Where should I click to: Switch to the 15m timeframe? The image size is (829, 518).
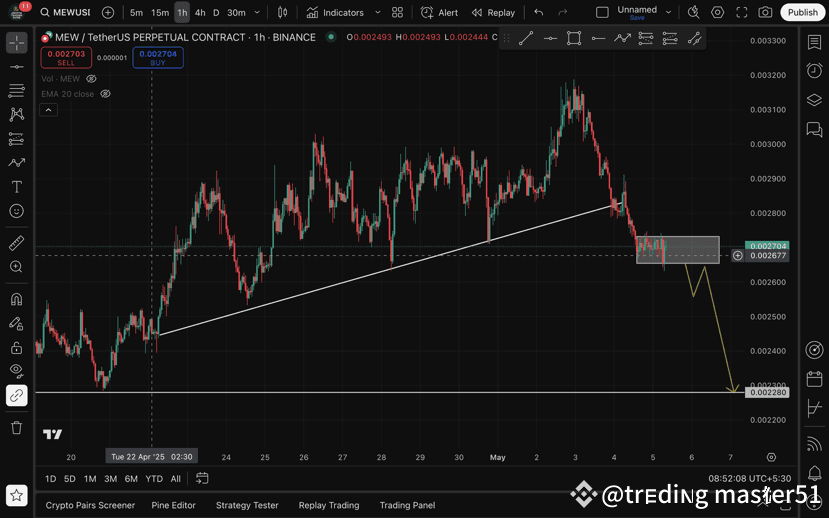(160, 12)
